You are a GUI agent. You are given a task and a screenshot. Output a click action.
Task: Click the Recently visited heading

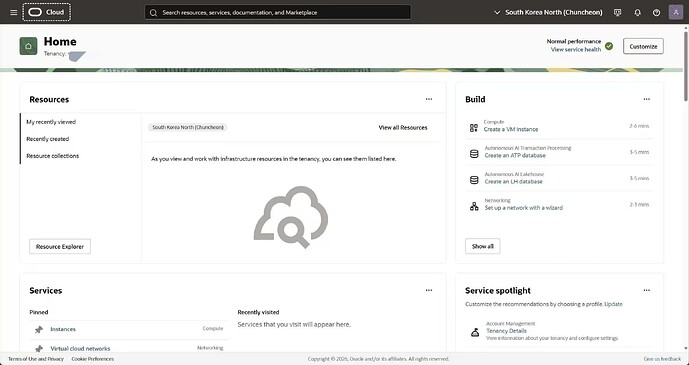pos(258,312)
